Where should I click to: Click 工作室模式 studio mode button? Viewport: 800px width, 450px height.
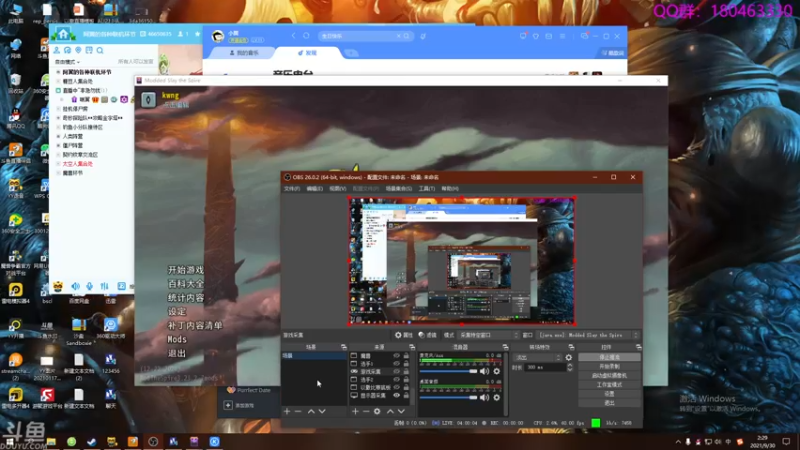click(609, 385)
